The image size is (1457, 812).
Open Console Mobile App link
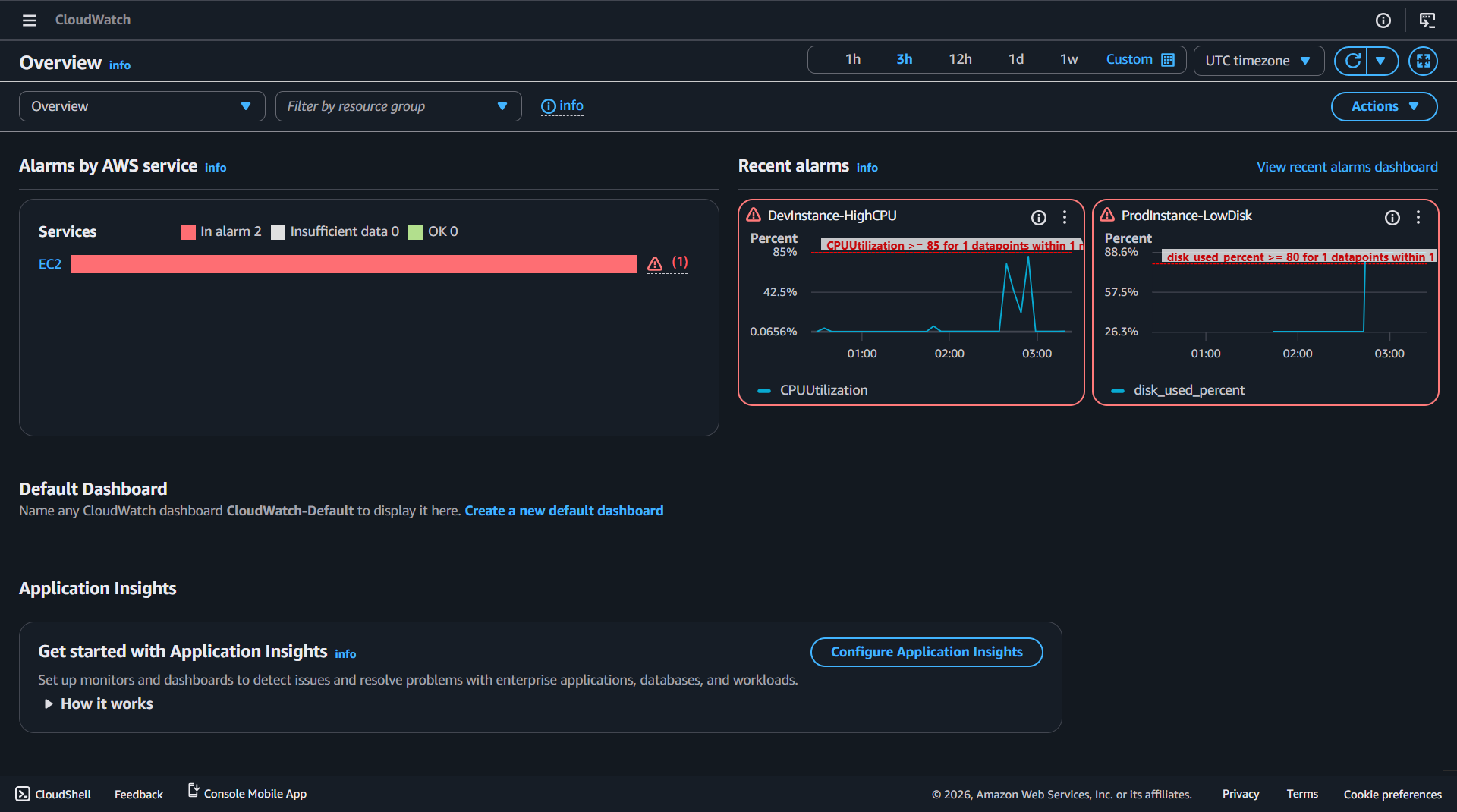point(247,793)
